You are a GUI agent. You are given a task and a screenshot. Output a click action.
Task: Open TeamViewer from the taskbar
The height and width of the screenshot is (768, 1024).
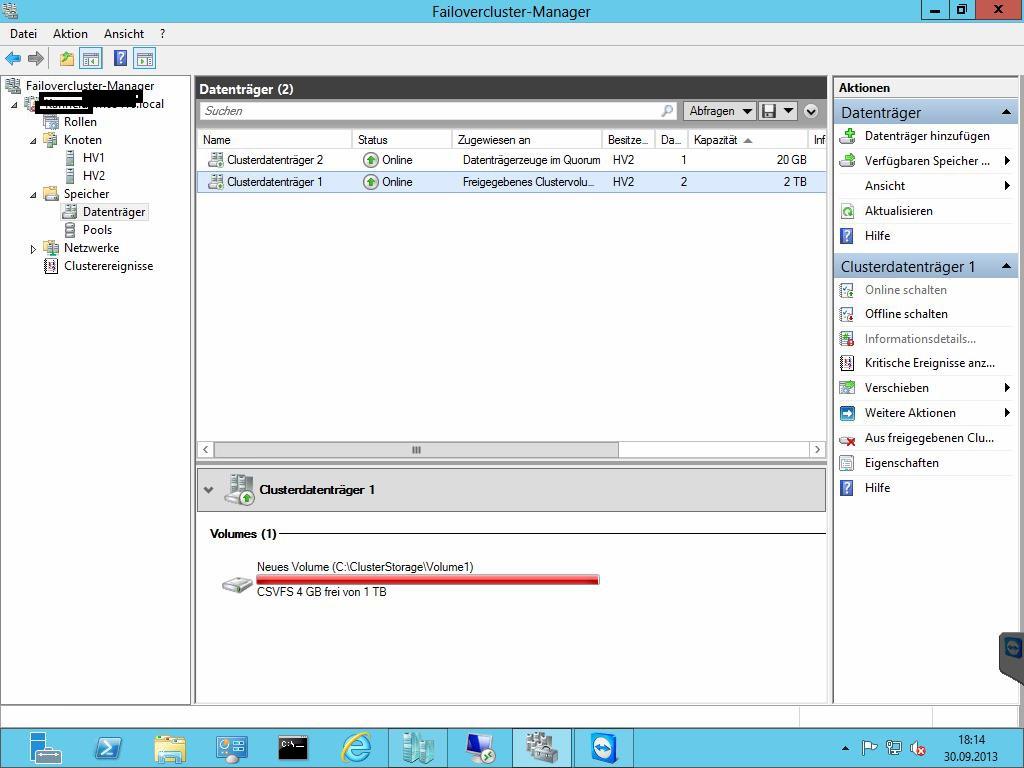pyautogui.click(x=604, y=748)
